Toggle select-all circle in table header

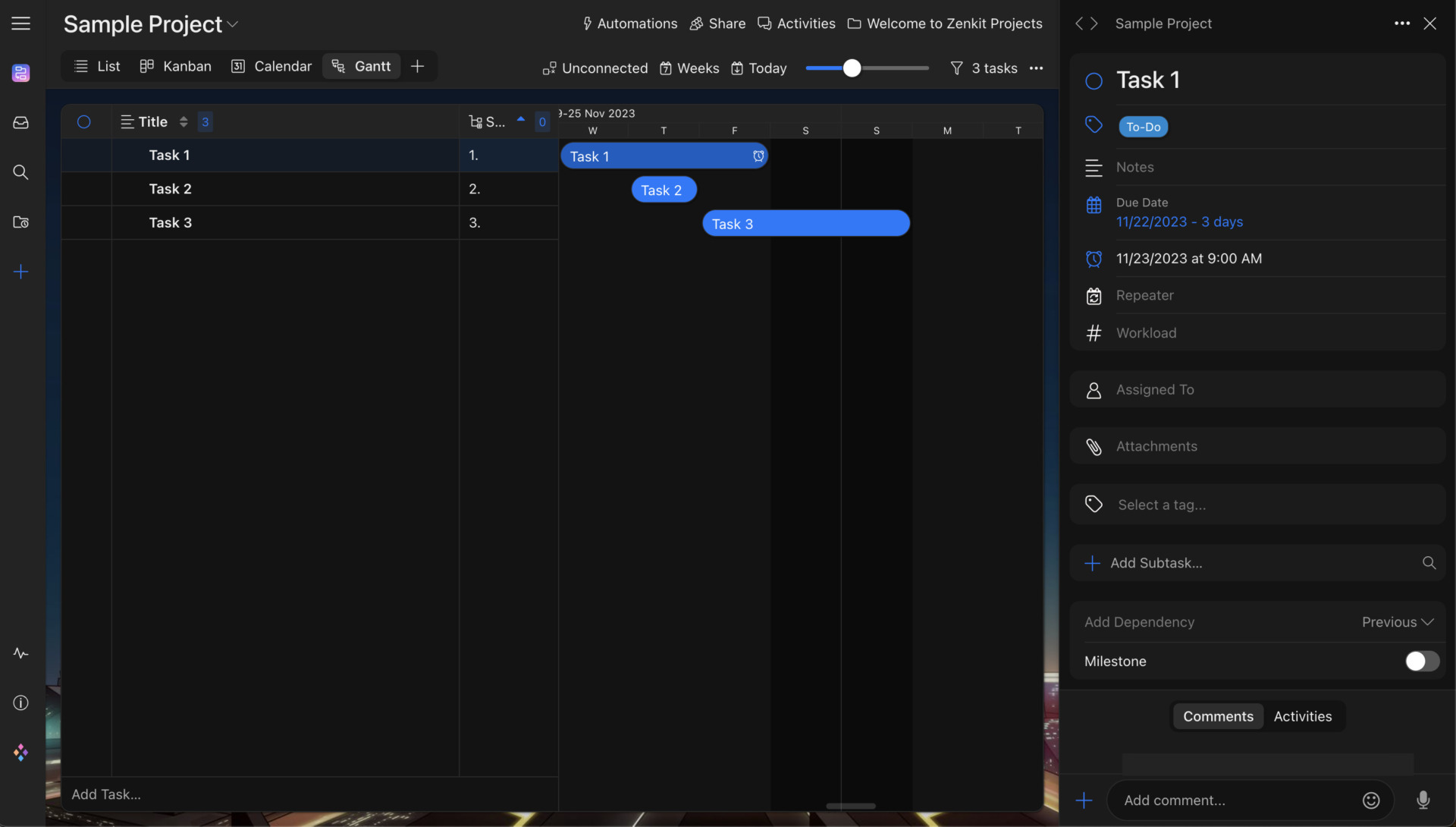[x=84, y=121]
